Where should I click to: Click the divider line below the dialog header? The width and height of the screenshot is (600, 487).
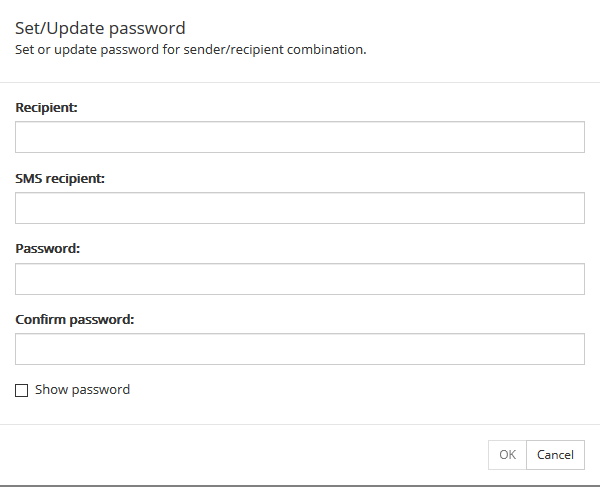[x=300, y=82]
